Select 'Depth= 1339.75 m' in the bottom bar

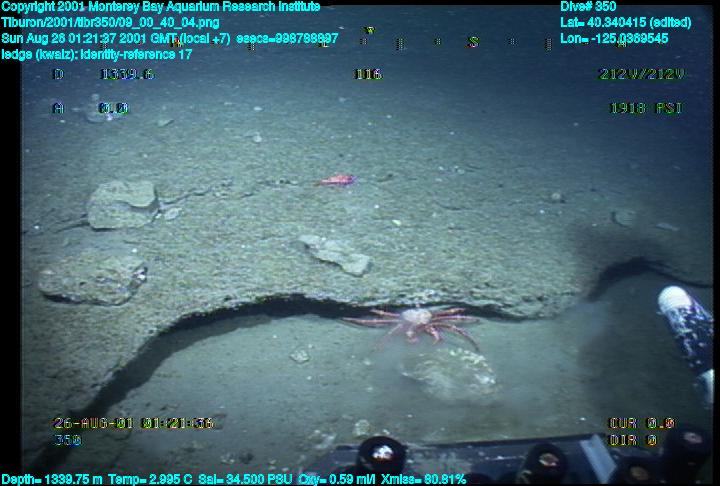pyautogui.click(x=52, y=480)
